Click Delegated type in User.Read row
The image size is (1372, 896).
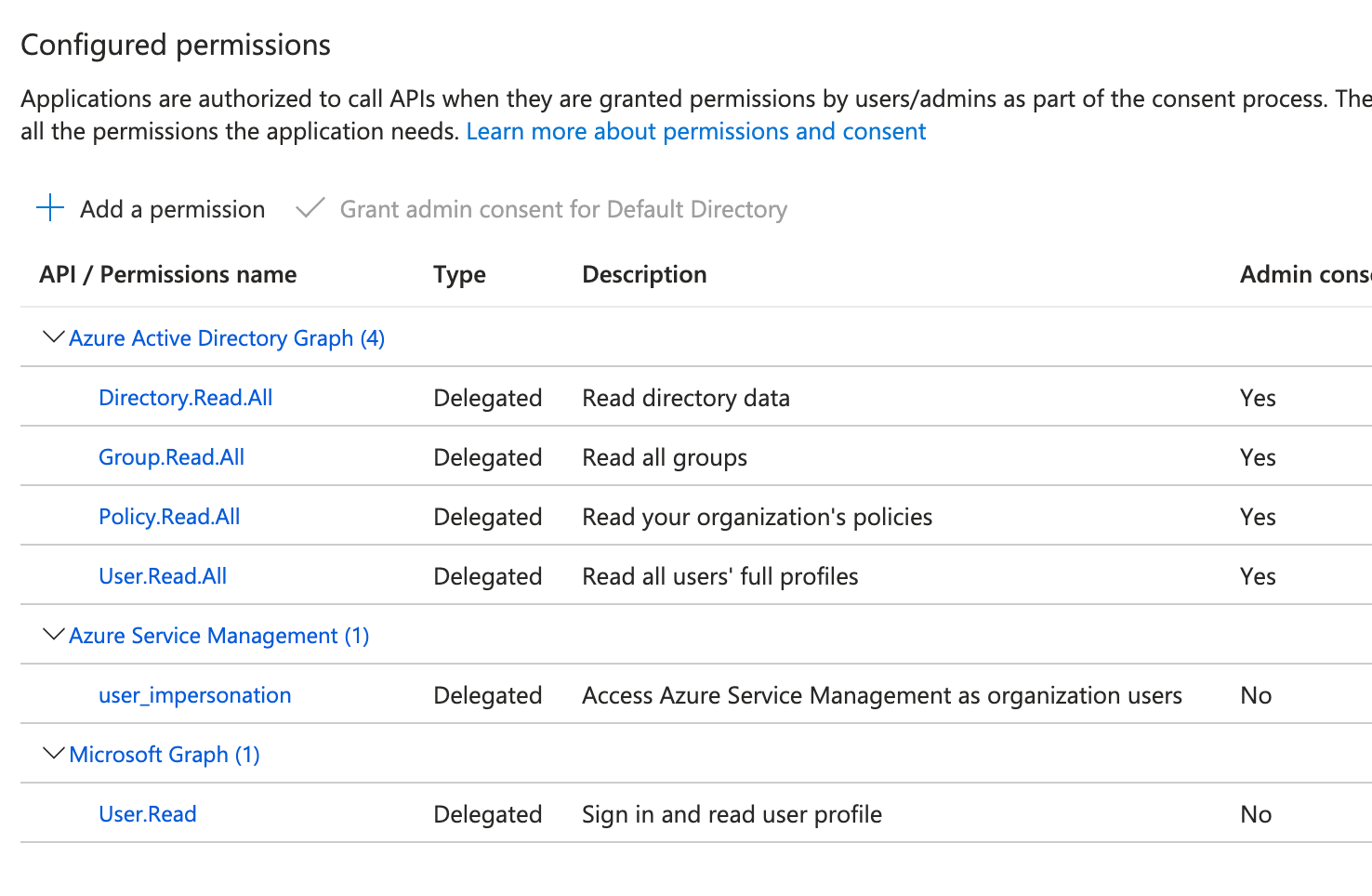coord(488,814)
